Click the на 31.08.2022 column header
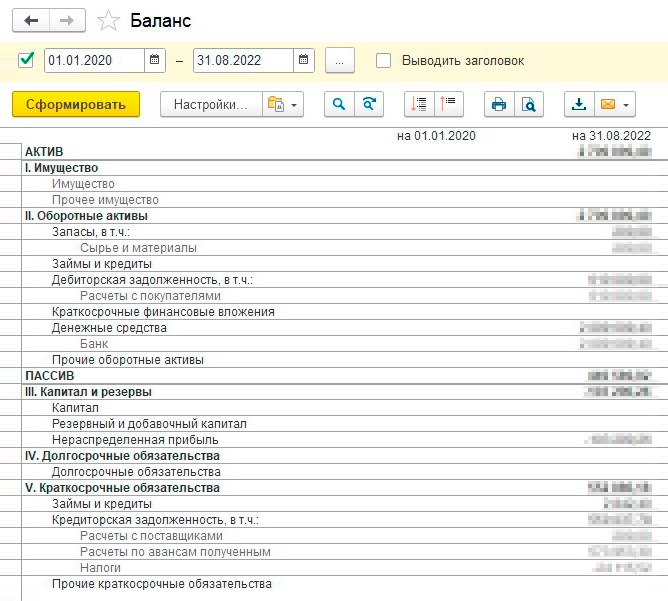The image size is (668, 601). tap(611, 136)
